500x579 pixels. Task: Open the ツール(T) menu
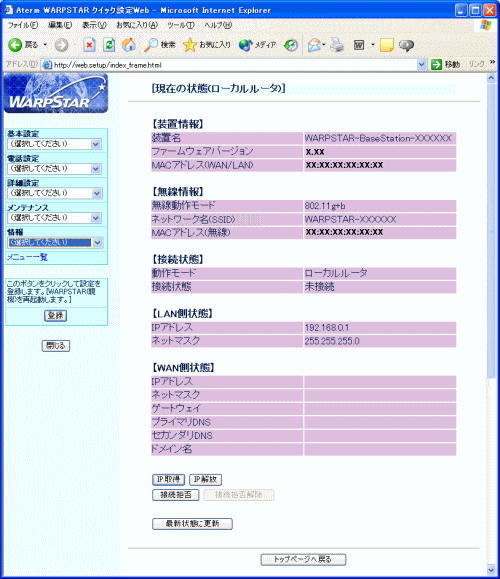tap(181, 25)
